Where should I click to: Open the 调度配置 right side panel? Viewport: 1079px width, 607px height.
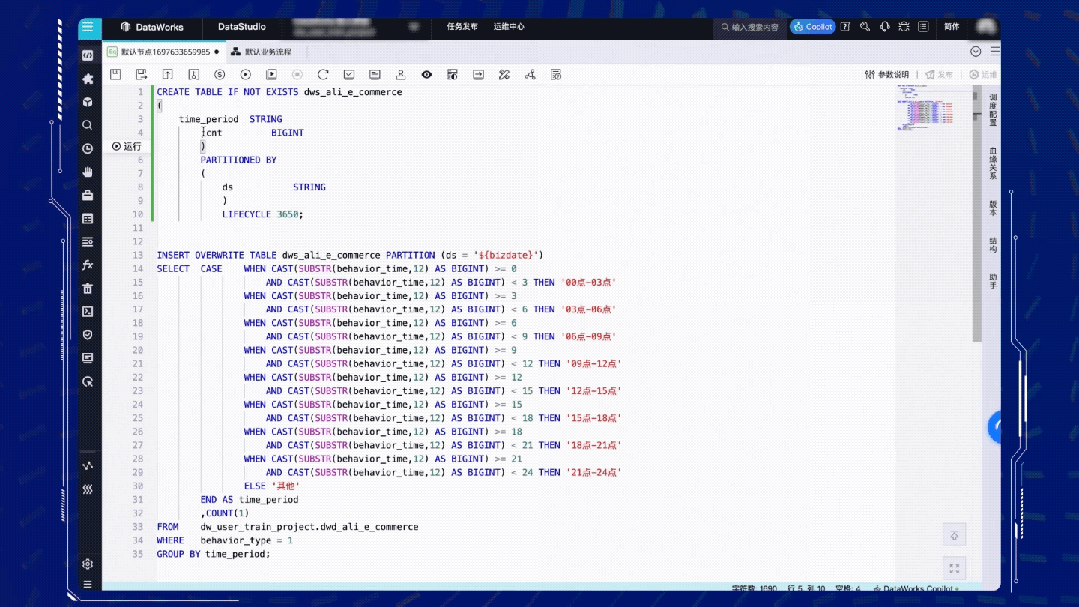(993, 110)
